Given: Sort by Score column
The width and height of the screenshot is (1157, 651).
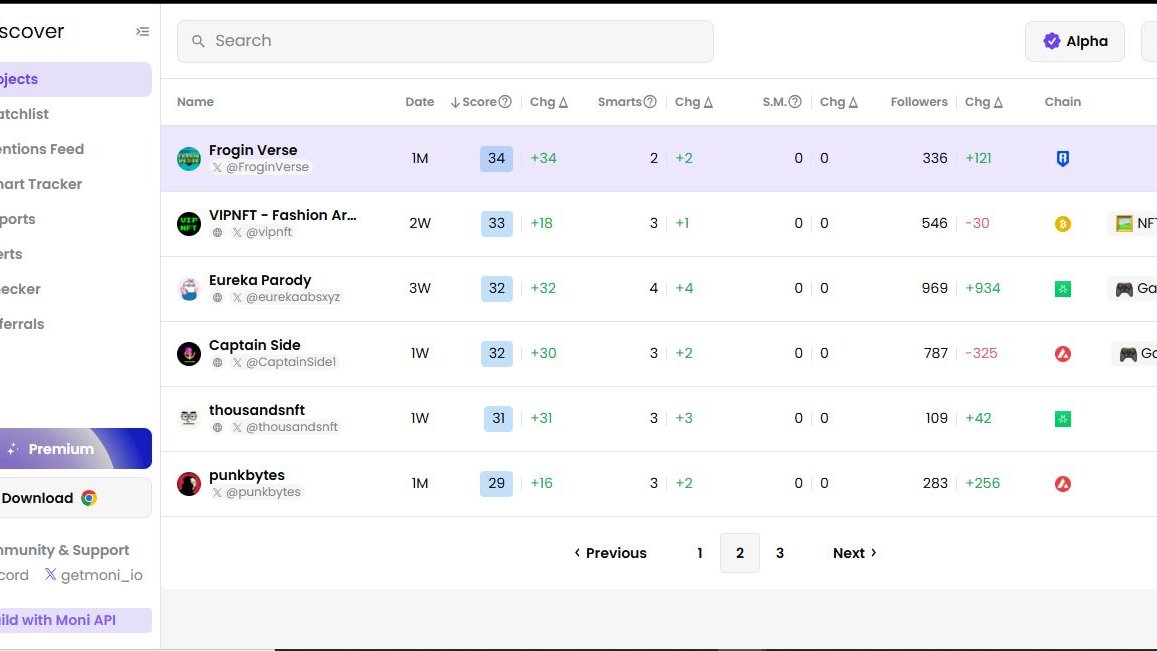Looking at the screenshot, I should pos(480,102).
